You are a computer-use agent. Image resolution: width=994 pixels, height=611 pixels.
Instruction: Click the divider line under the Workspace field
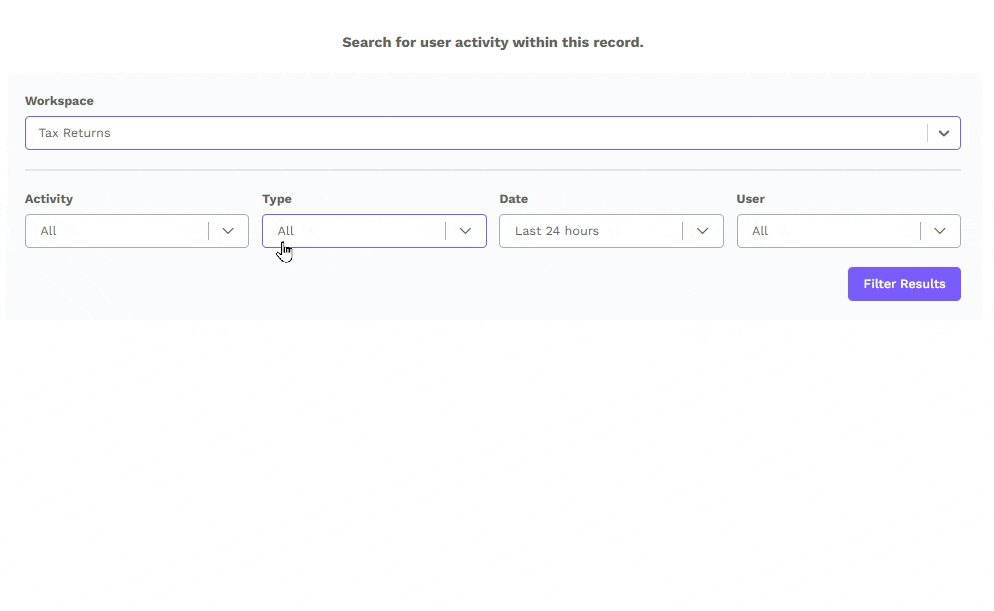(493, 170)
